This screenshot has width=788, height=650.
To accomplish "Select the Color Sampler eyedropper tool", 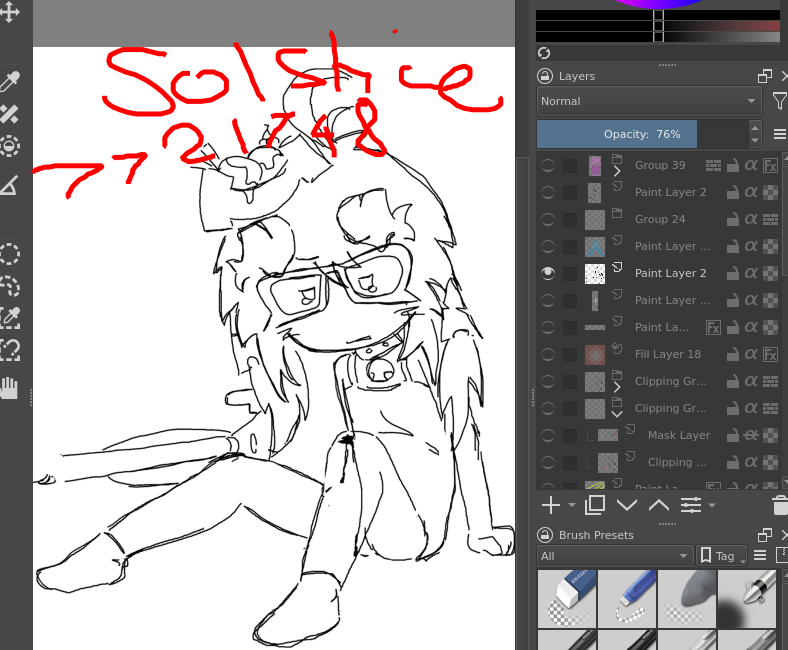I will 9,82.
